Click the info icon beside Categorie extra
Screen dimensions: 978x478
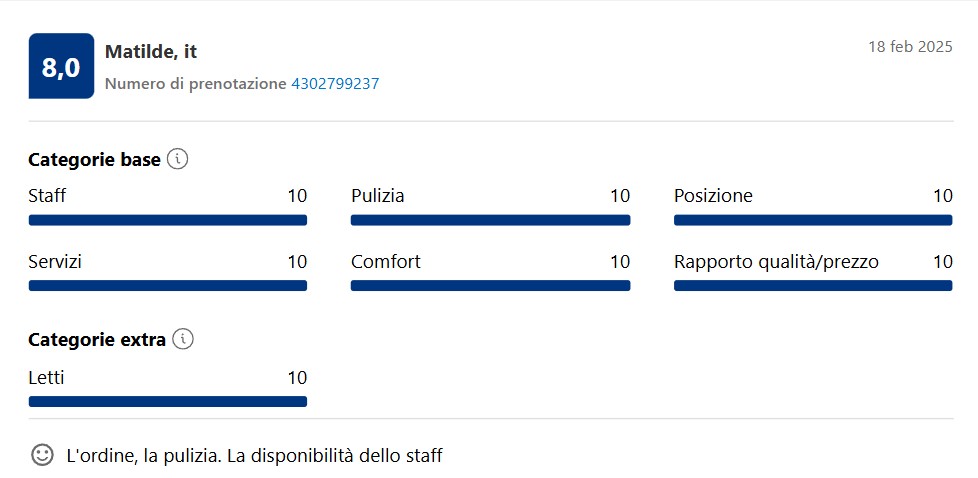[183, 339]
